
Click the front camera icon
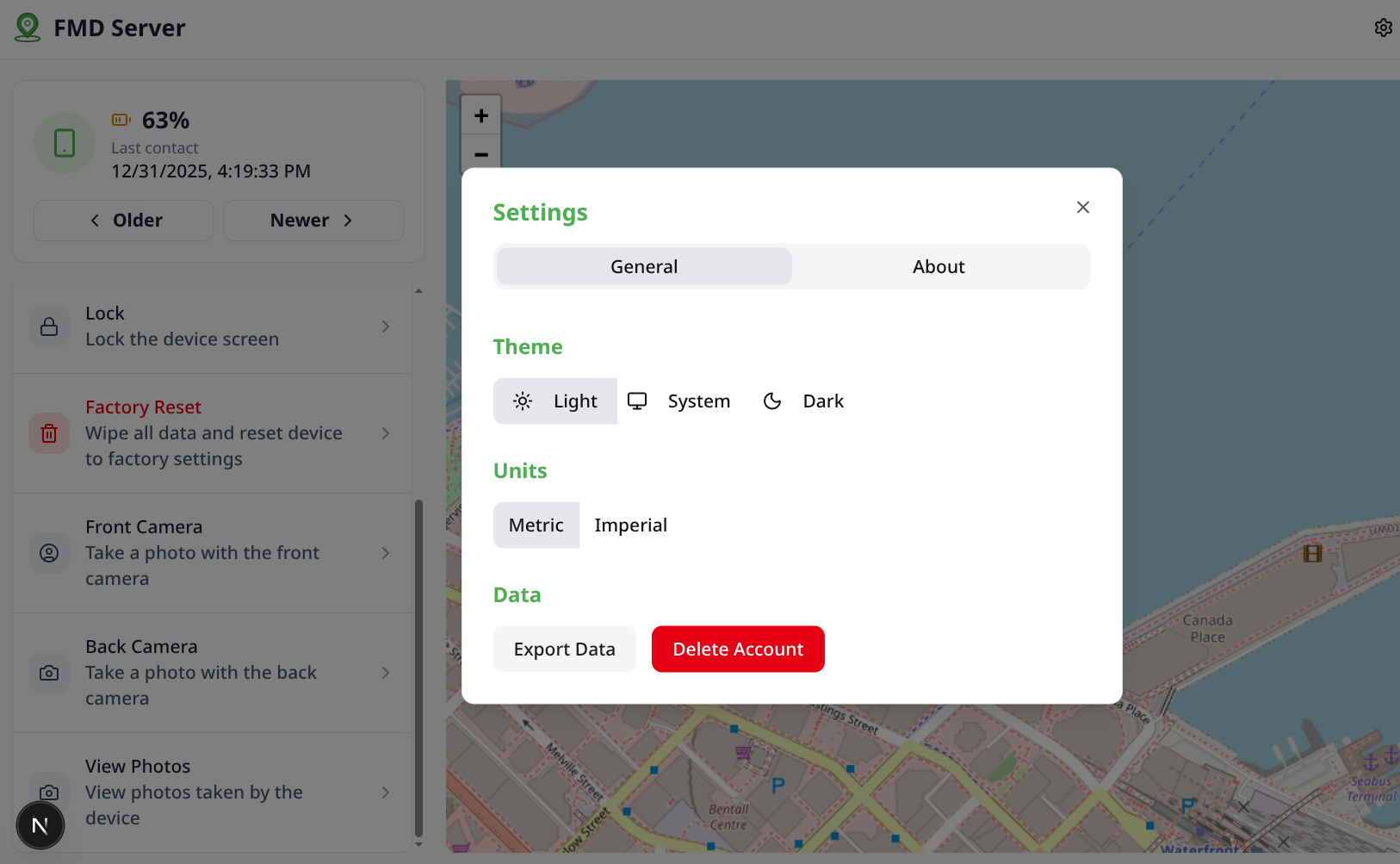49,552
